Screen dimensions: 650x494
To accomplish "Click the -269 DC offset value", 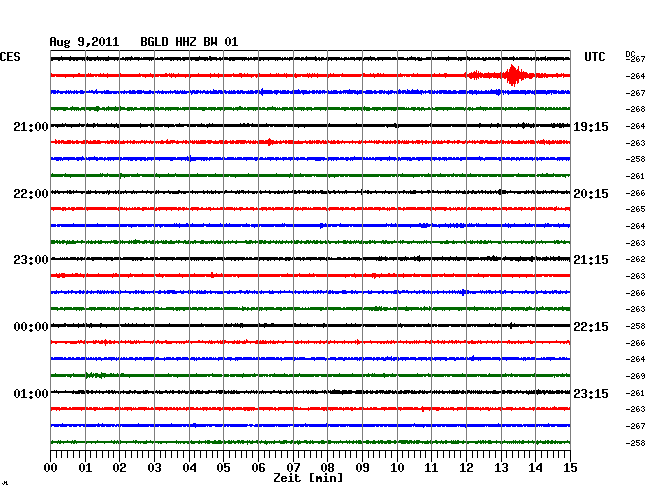I will (636, 376).
